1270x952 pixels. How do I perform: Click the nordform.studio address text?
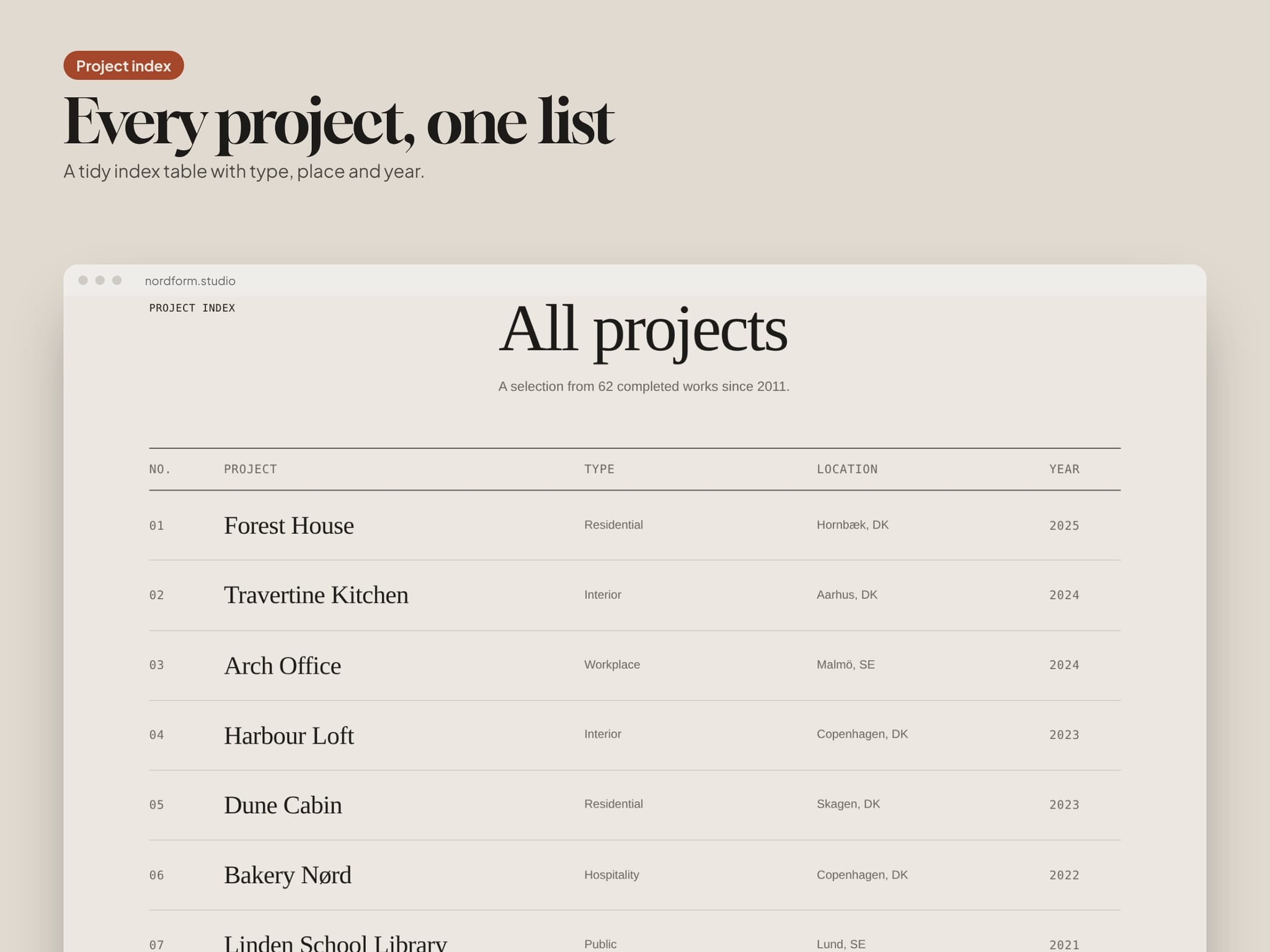(x=190, y=281)
